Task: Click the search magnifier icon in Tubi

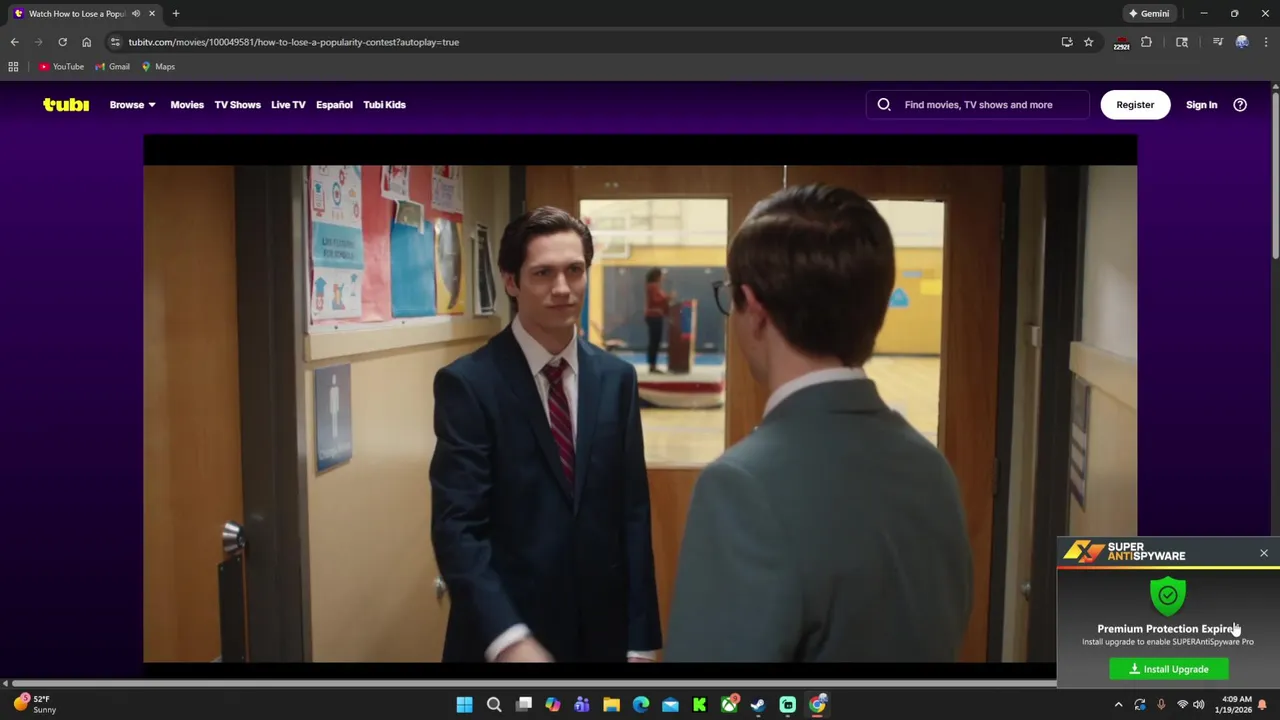Action: pyautogui.click(x=884, y=104)
